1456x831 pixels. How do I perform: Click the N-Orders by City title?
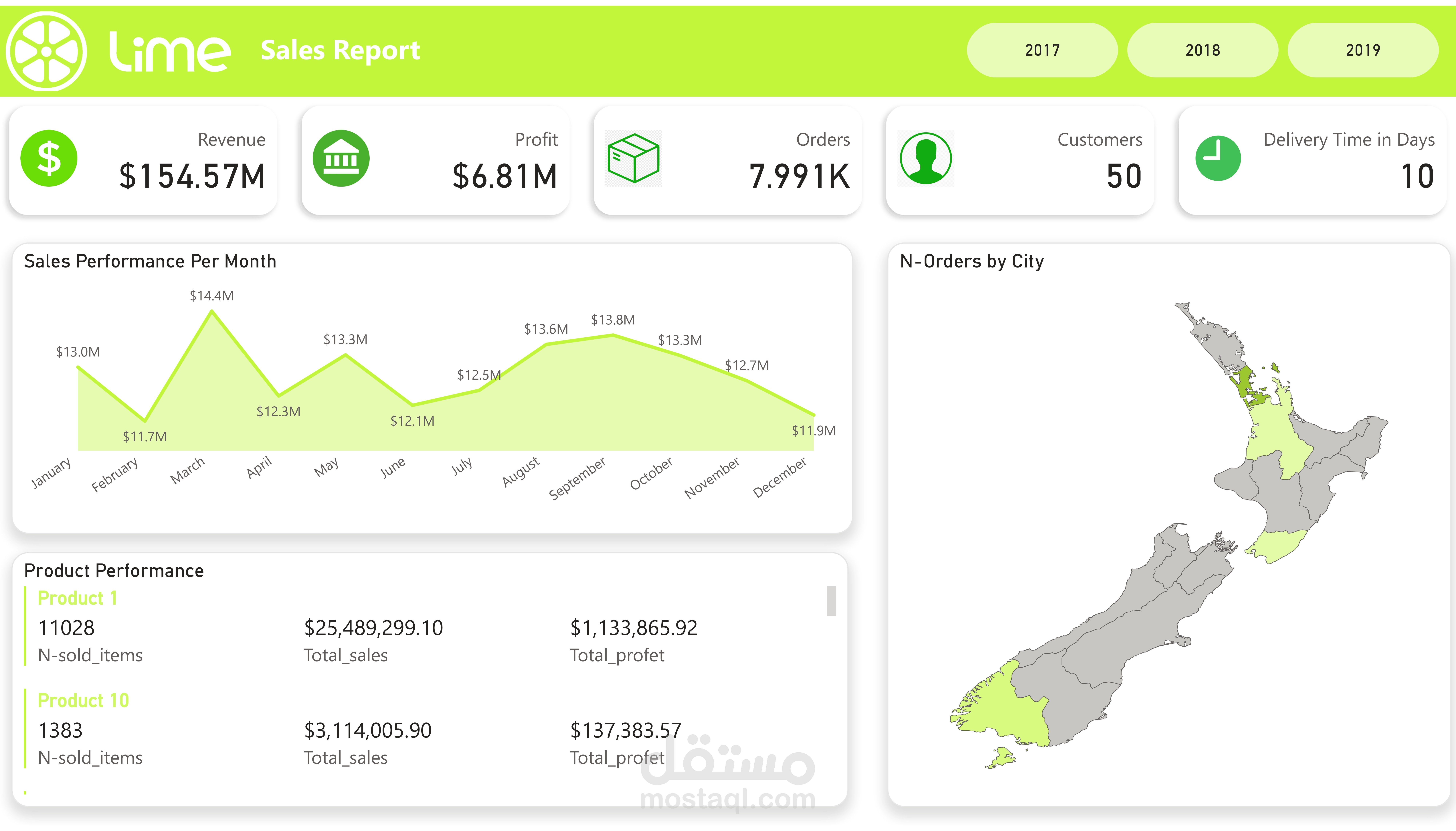[x=972, y=261]
